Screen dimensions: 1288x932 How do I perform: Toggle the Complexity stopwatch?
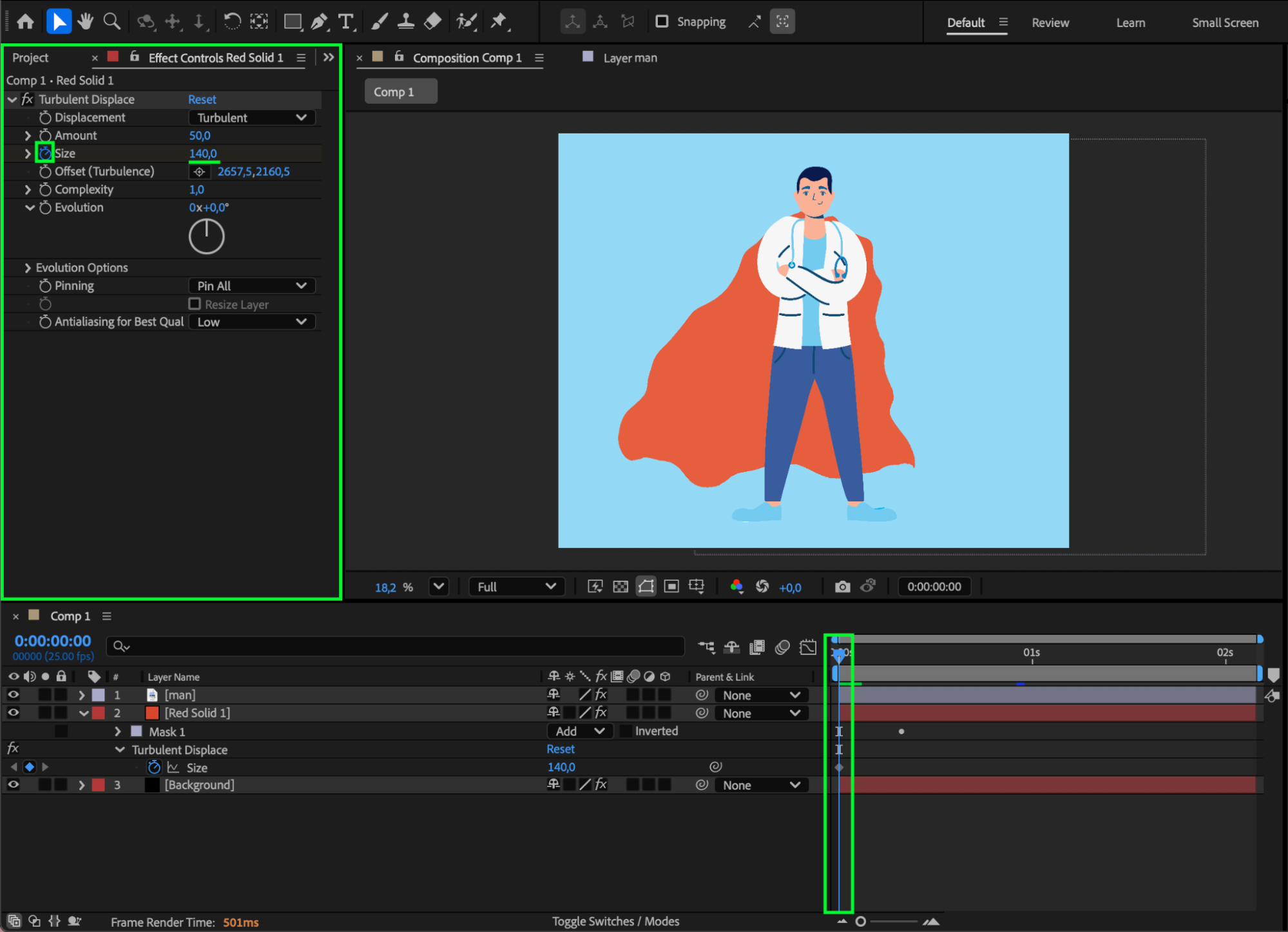[45, 189]
